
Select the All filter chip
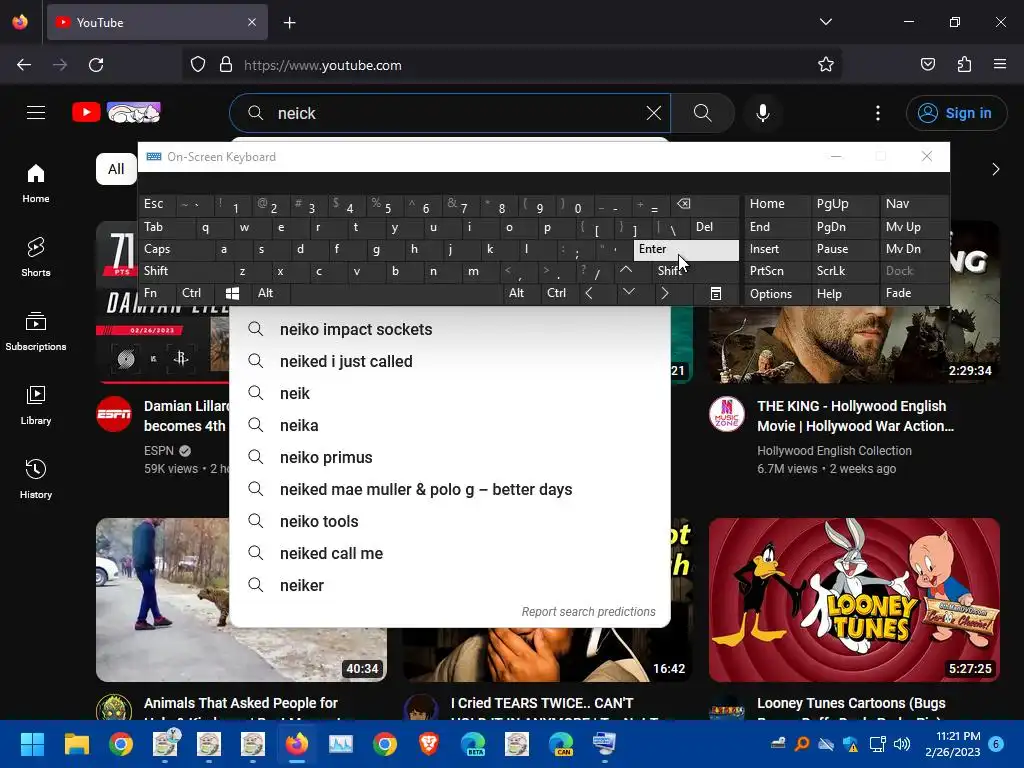(116, 169)
